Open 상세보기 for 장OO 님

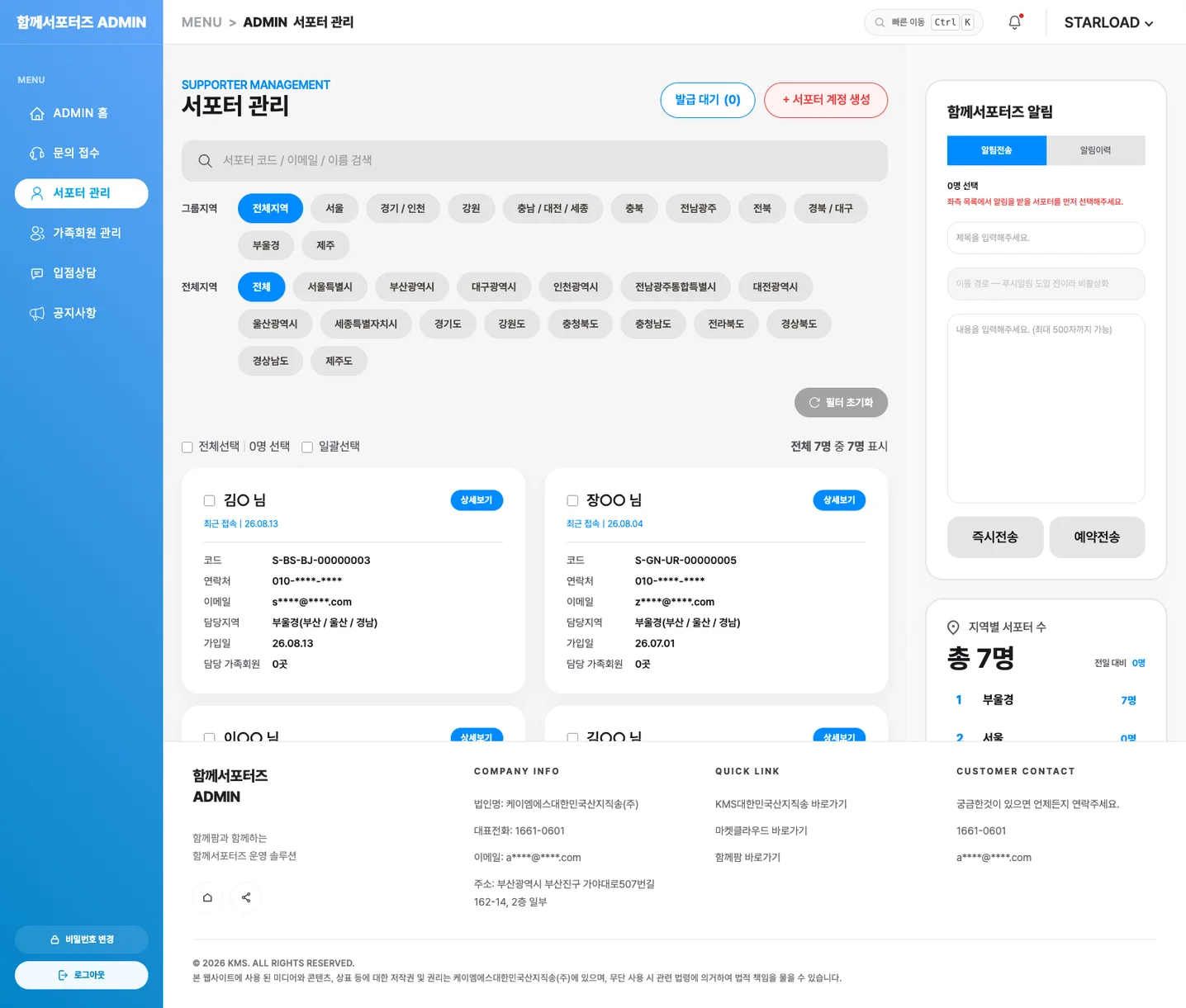(839, 500)
